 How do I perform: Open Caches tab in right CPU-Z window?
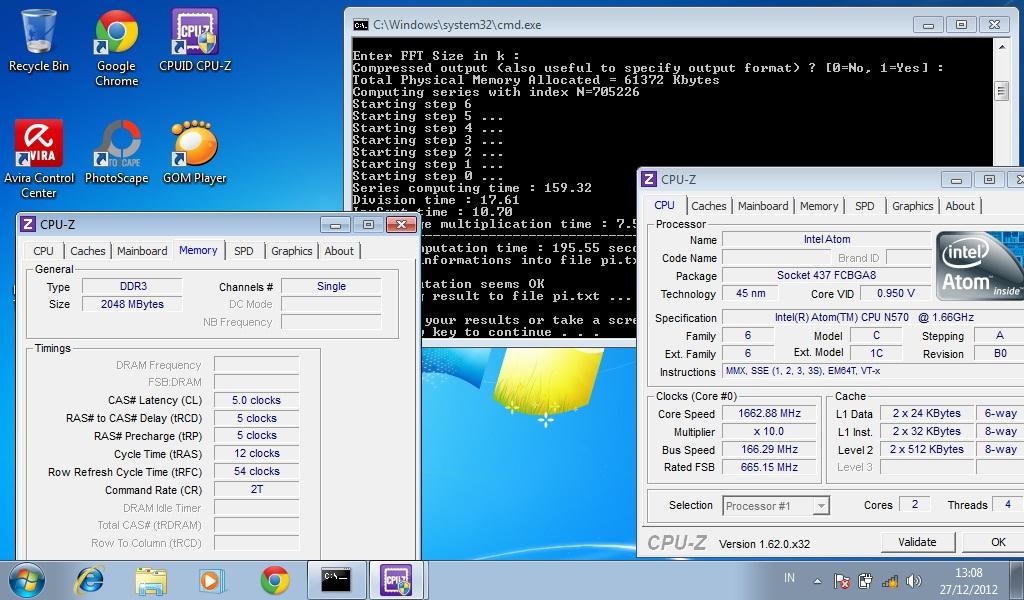click(709, 206)
